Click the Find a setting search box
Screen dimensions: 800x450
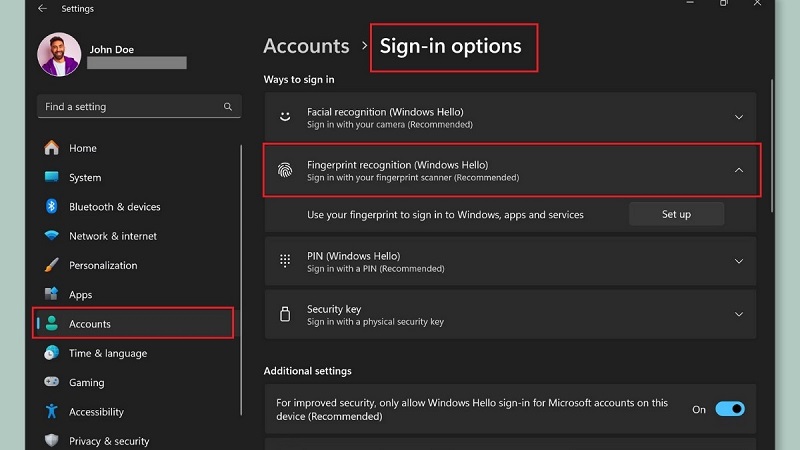point(130,107)
